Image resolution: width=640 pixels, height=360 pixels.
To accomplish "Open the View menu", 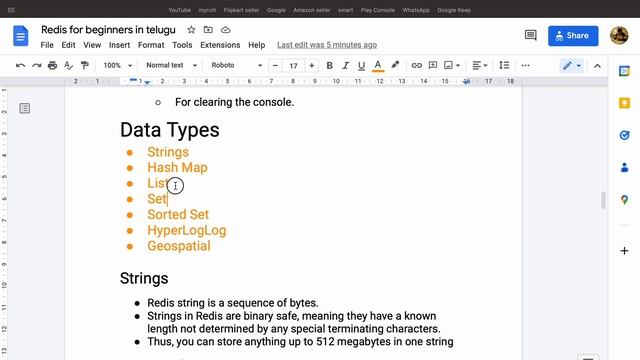I will coord(92,45).
